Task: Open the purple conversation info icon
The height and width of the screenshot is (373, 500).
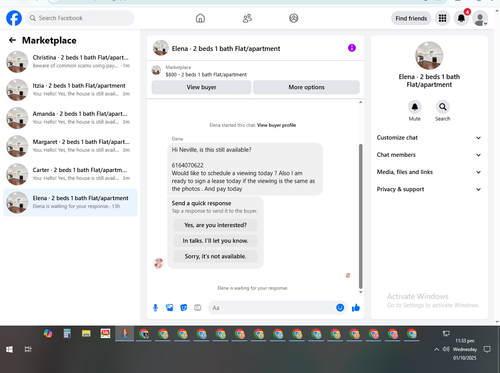Action: [352, 48]
